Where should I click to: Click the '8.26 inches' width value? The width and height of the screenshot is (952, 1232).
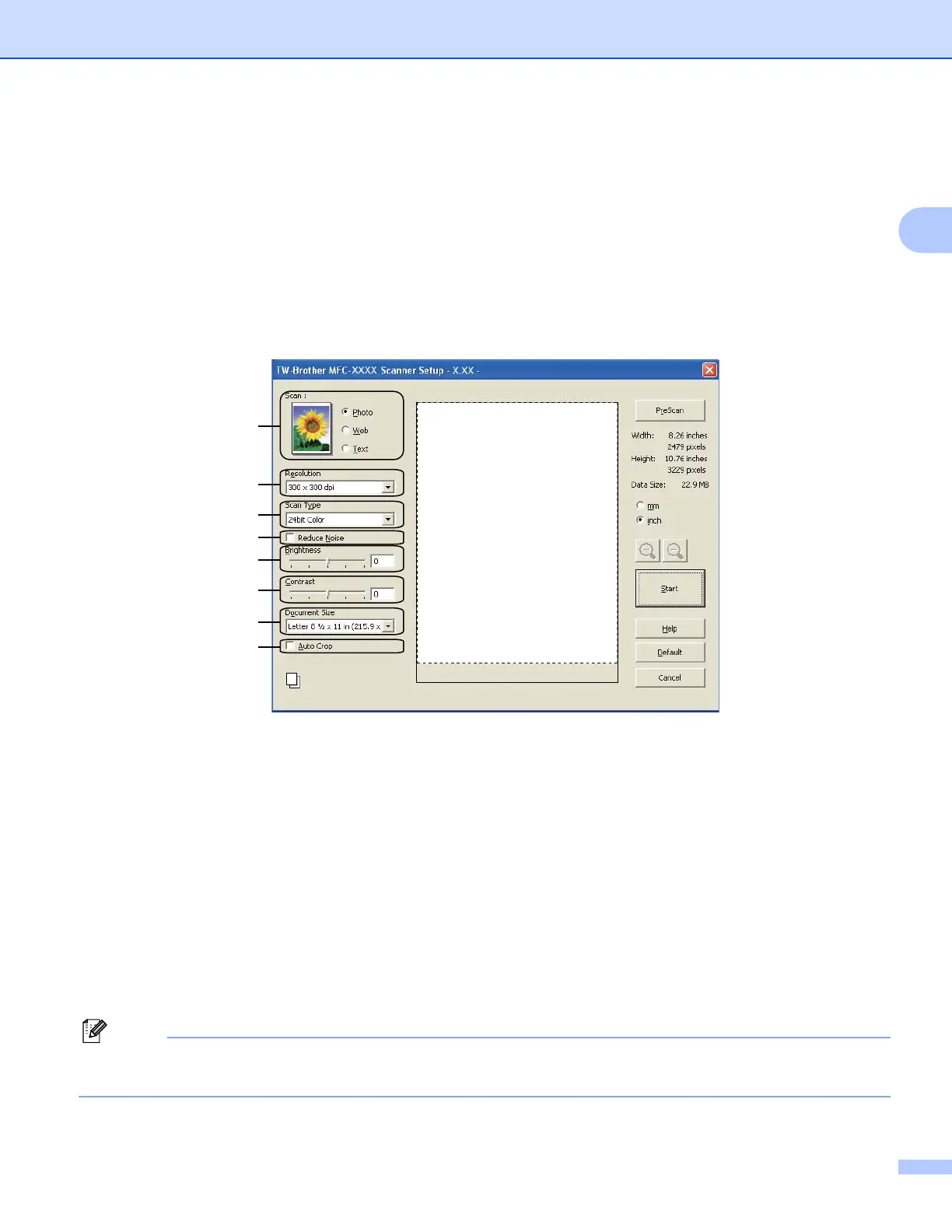[x=688, y=436]
